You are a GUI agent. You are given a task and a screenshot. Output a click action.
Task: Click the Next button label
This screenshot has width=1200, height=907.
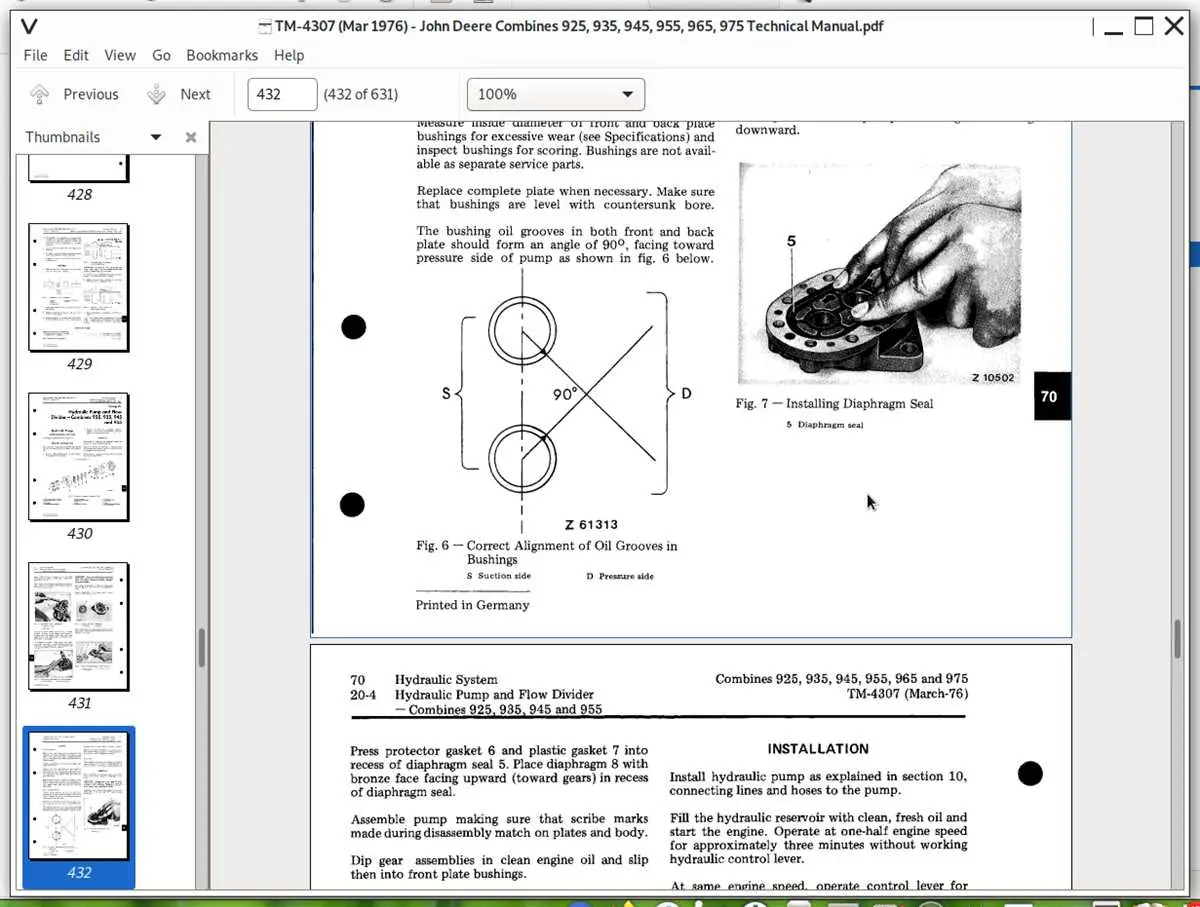coord(196,94)
